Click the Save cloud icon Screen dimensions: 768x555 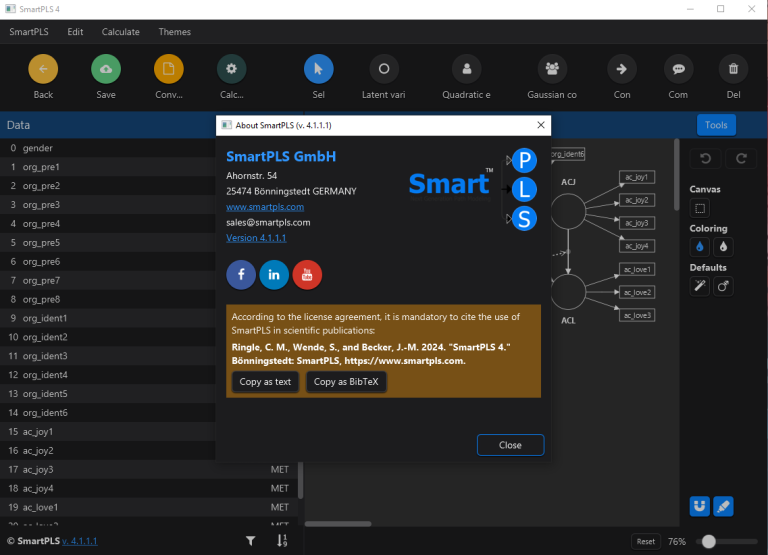click(x=106, y=69)
